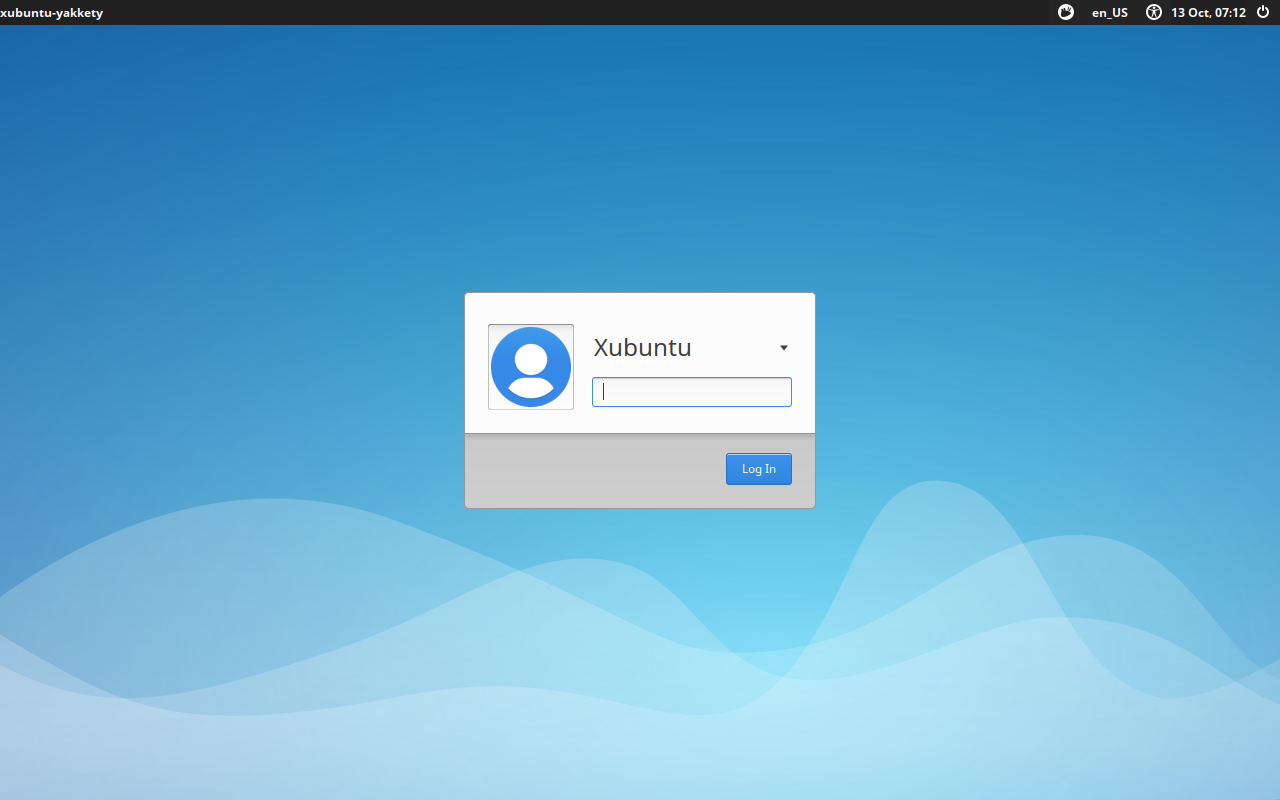This screenshot has width=1280, height=800.
Task: Open the onscreen keyboard from the top panel
Action: coord(1065,12)
